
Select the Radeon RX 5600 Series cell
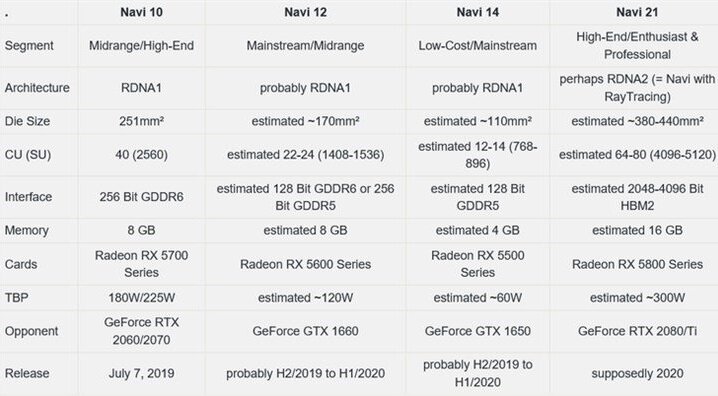305,264
